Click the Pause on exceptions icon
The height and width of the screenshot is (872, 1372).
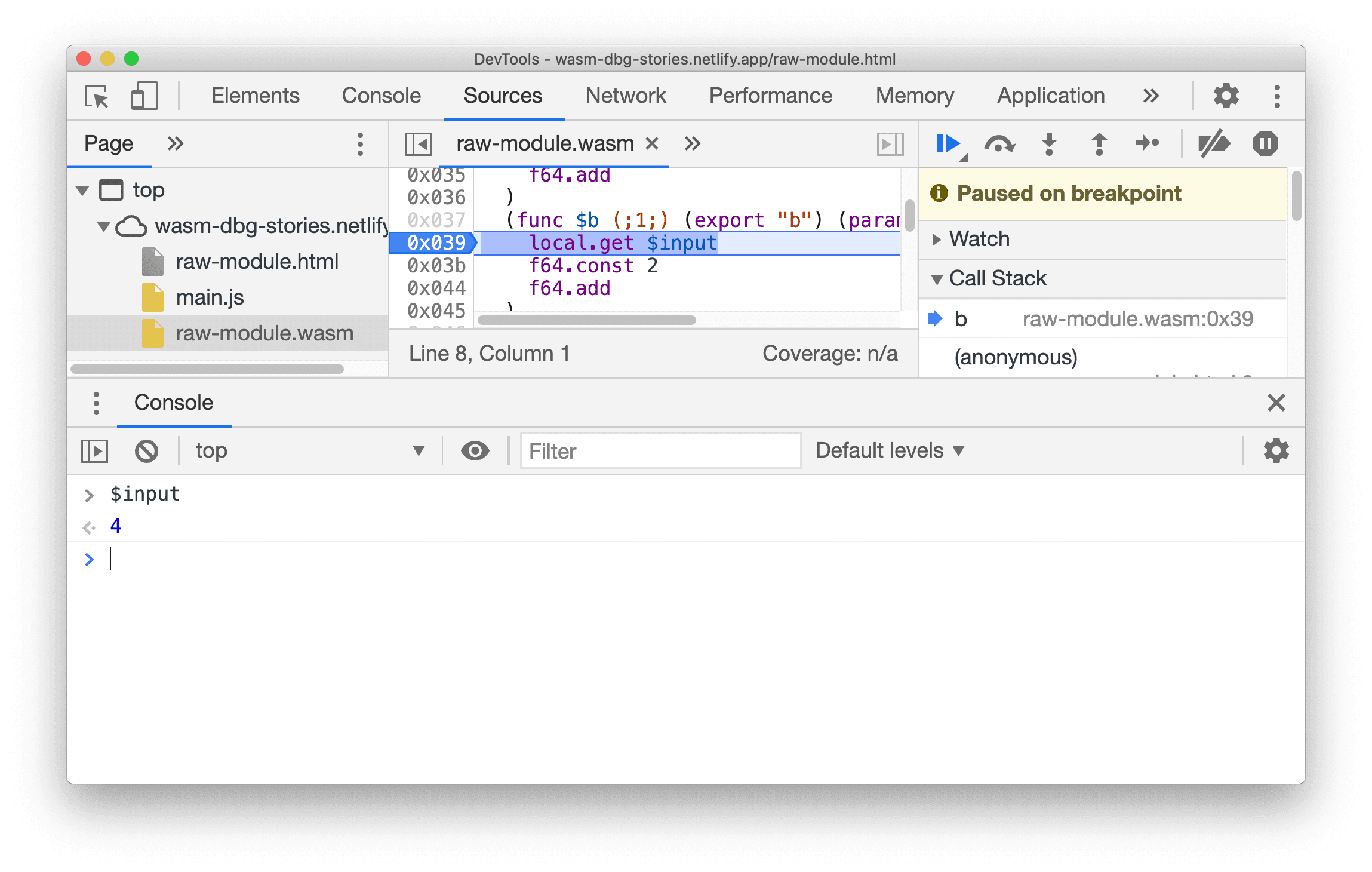coord(1267,143)
